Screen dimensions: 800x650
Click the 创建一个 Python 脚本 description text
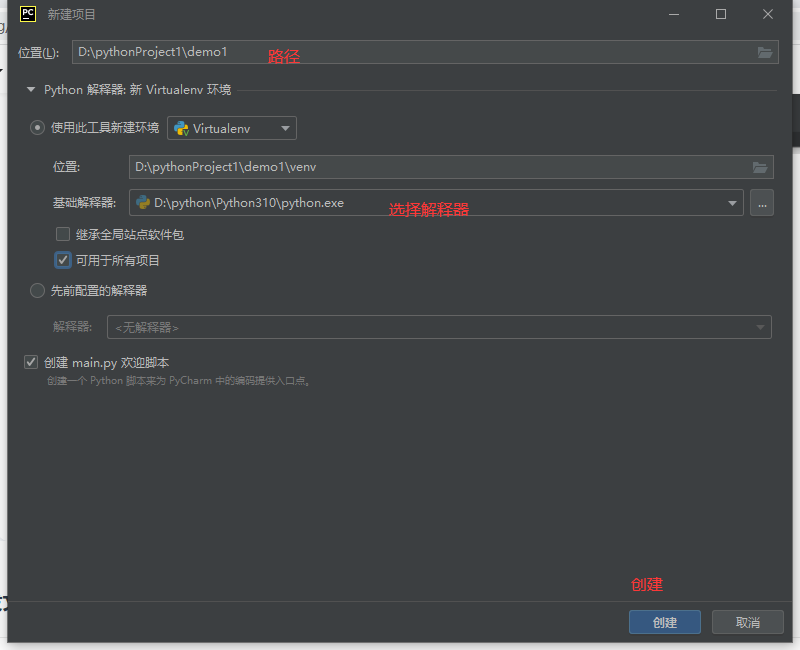click(179, 381)
